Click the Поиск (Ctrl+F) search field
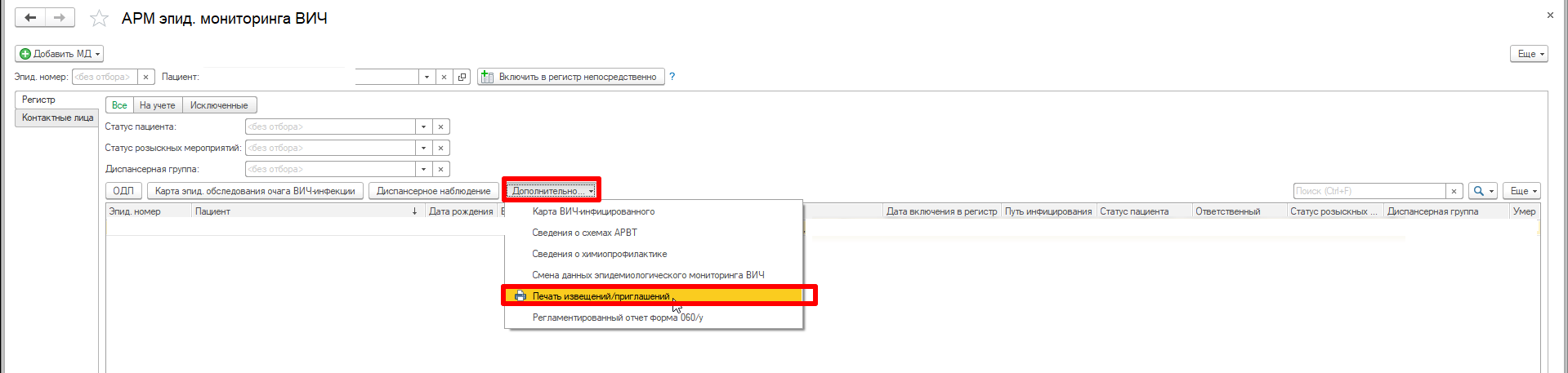Viewport: 1568px width, 373px height. [1369, 191]
